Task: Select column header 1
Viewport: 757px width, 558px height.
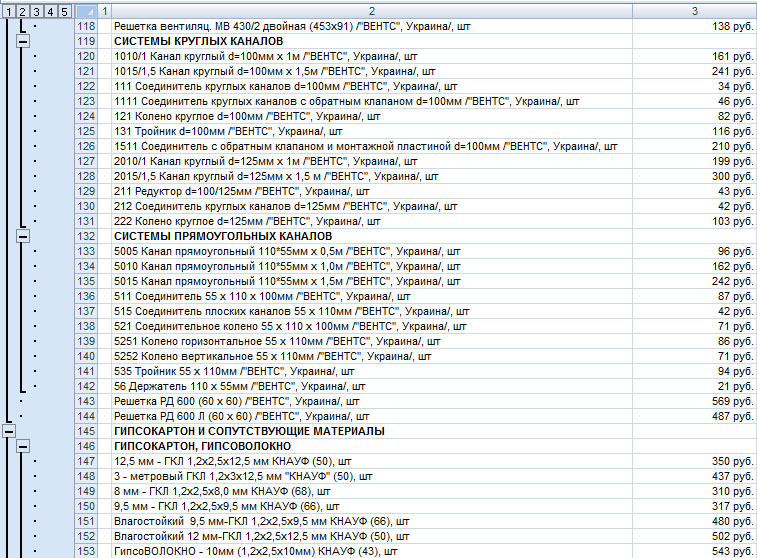Action: (104, 11)
